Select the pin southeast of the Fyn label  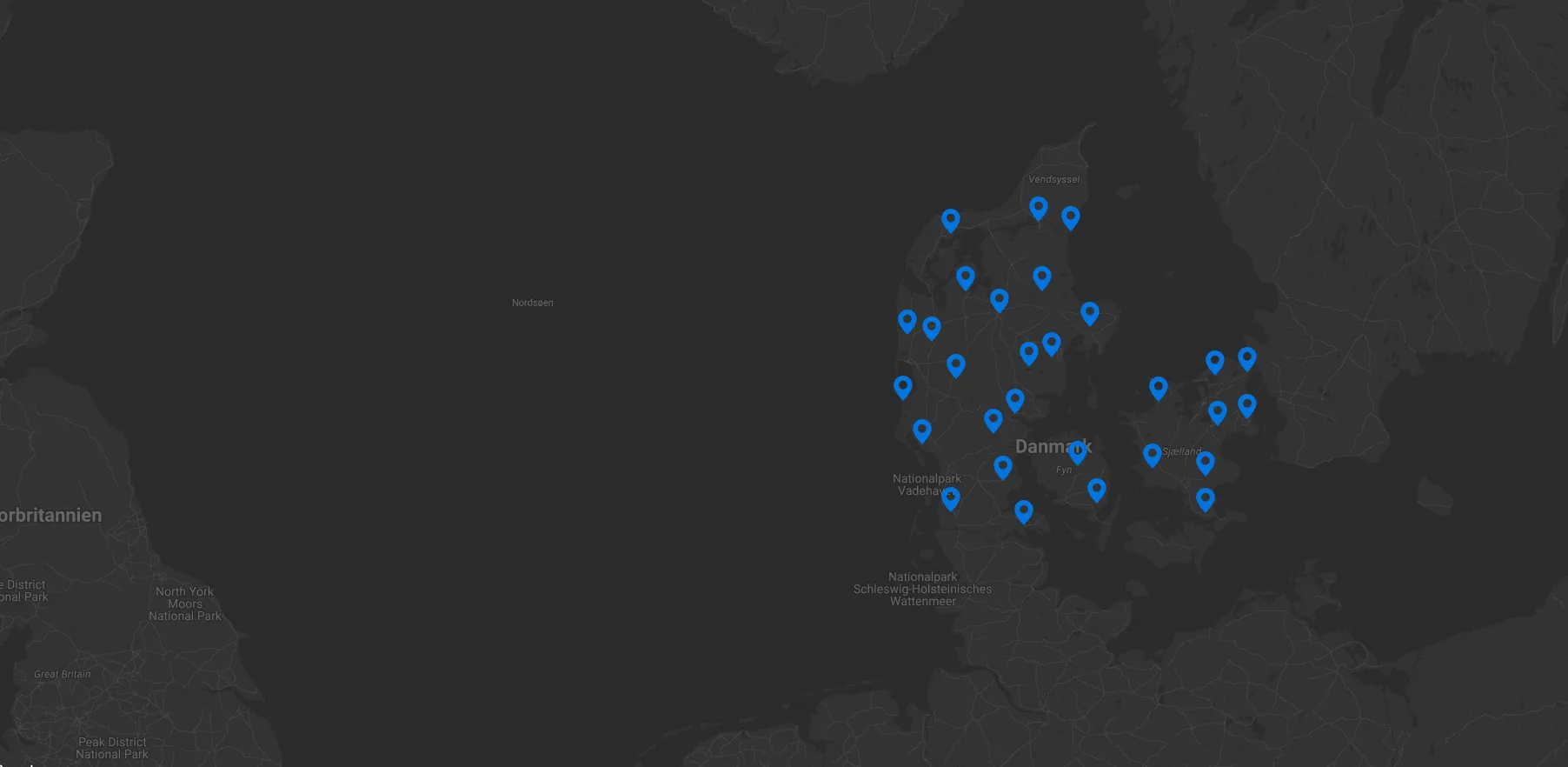[x=1097, y=490]
